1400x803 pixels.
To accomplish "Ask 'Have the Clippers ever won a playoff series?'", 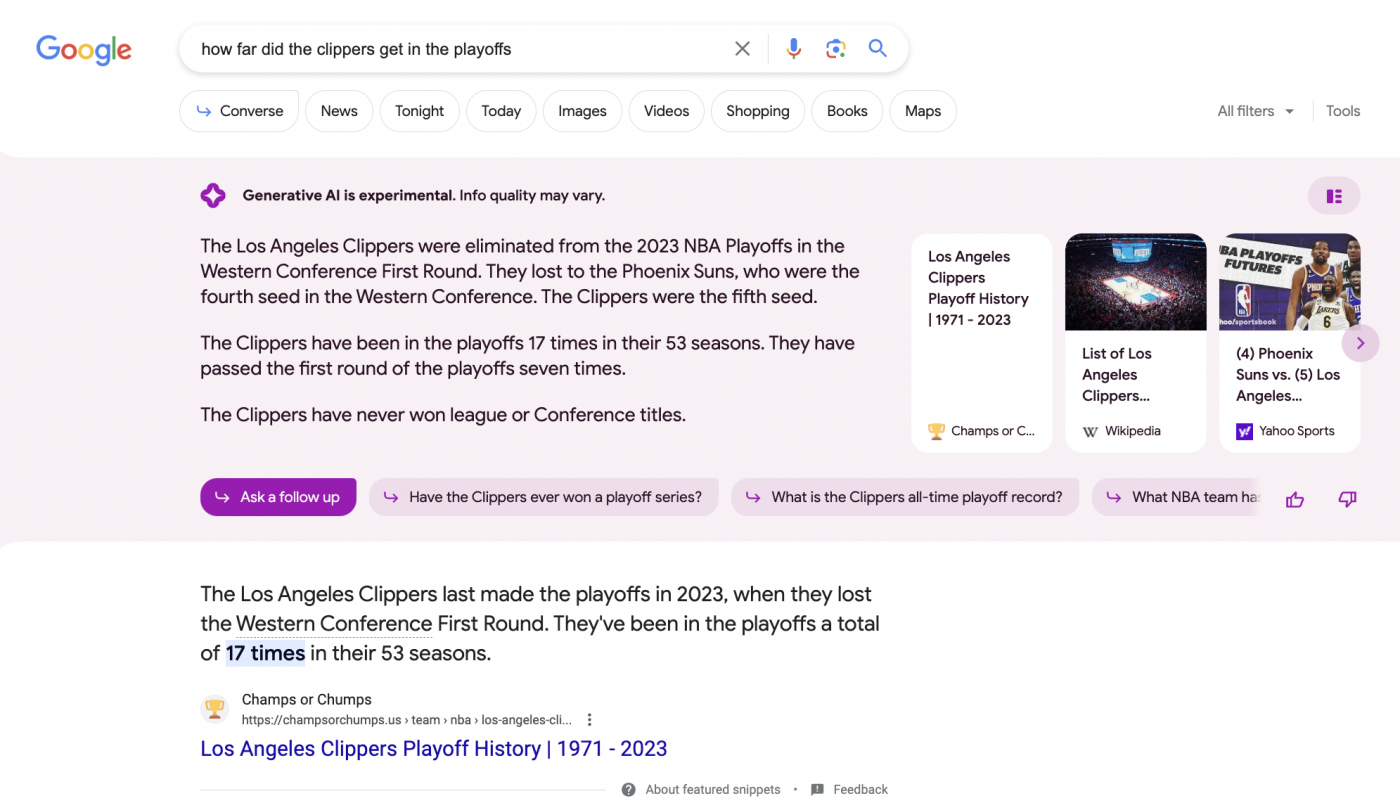I will pos(543,497).
